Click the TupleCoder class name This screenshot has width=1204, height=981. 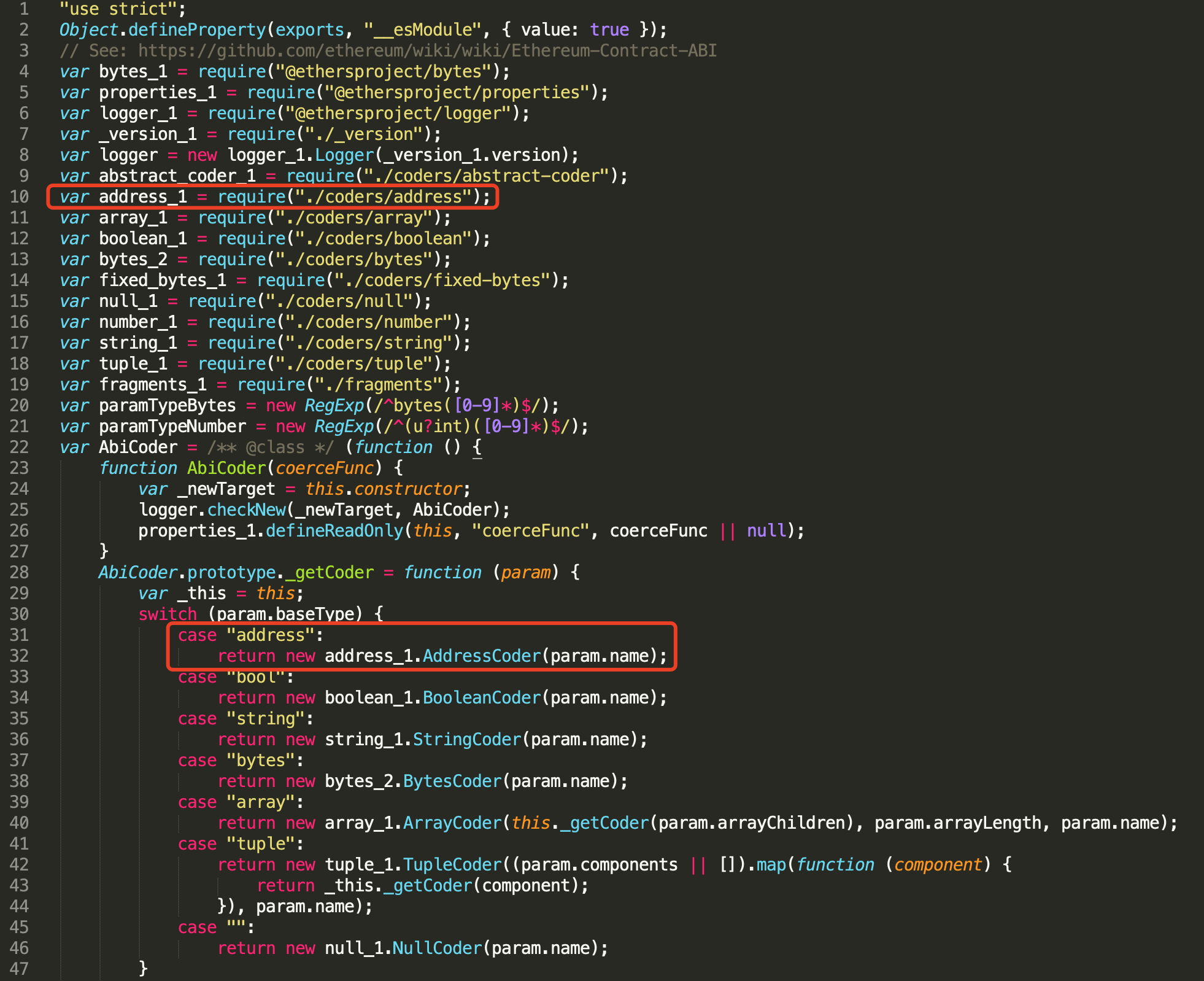coord(452,864)
